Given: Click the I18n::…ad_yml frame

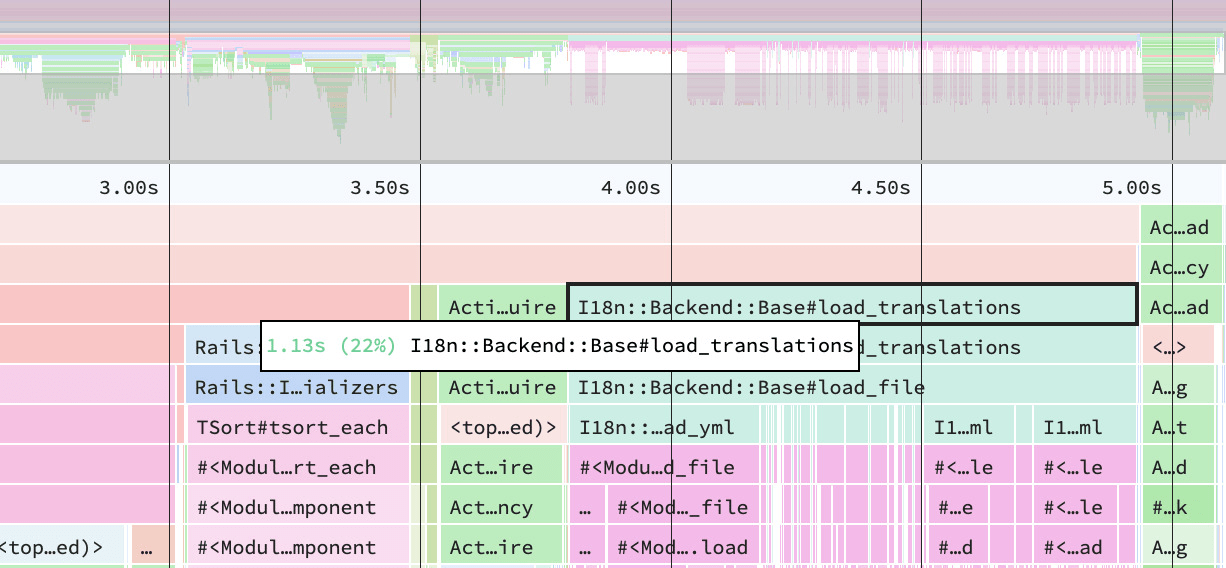Looking at the screenshot, I should (x=665, y=426).
